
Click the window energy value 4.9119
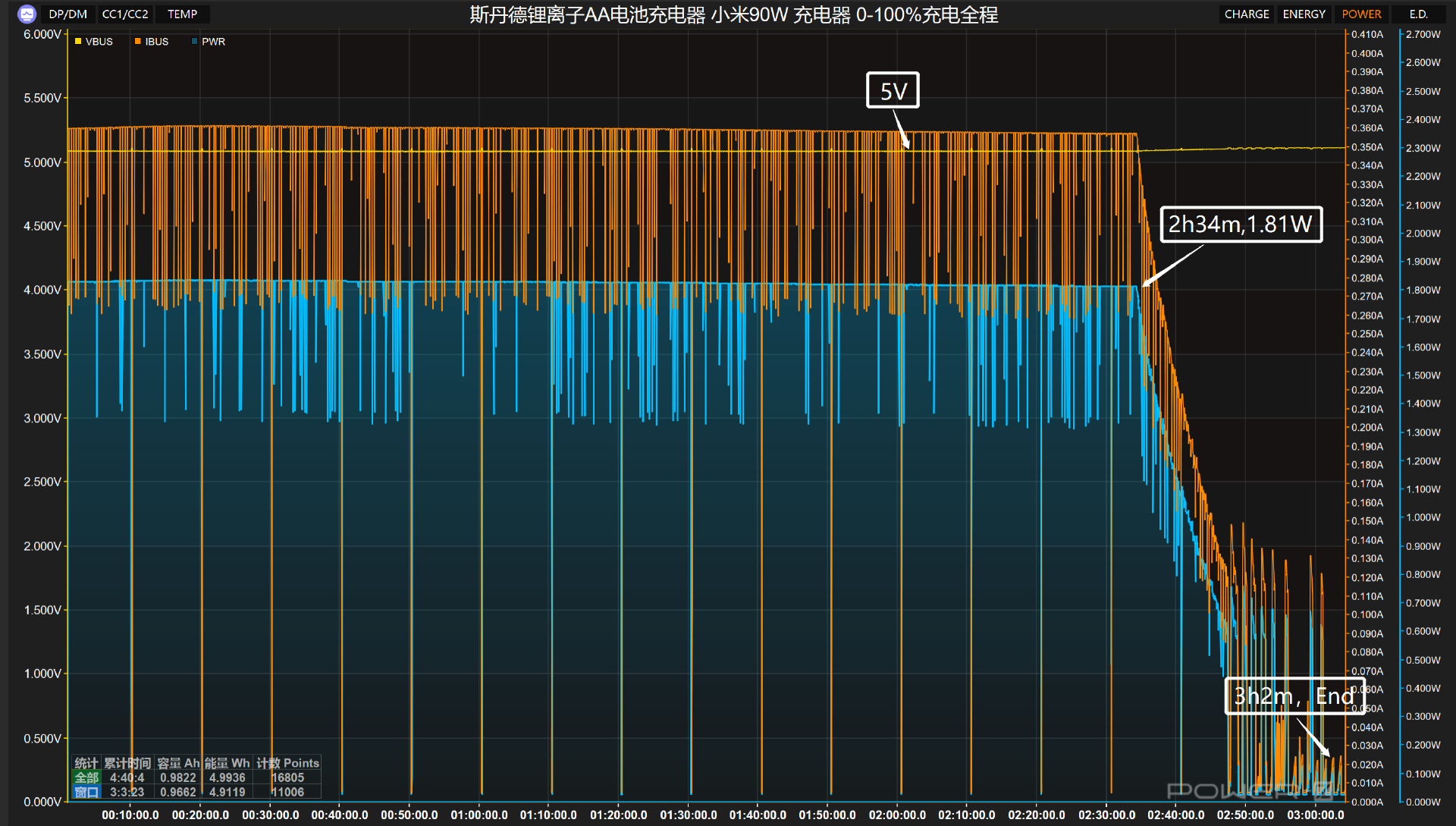pyautogui.click(x=227, y=792)
